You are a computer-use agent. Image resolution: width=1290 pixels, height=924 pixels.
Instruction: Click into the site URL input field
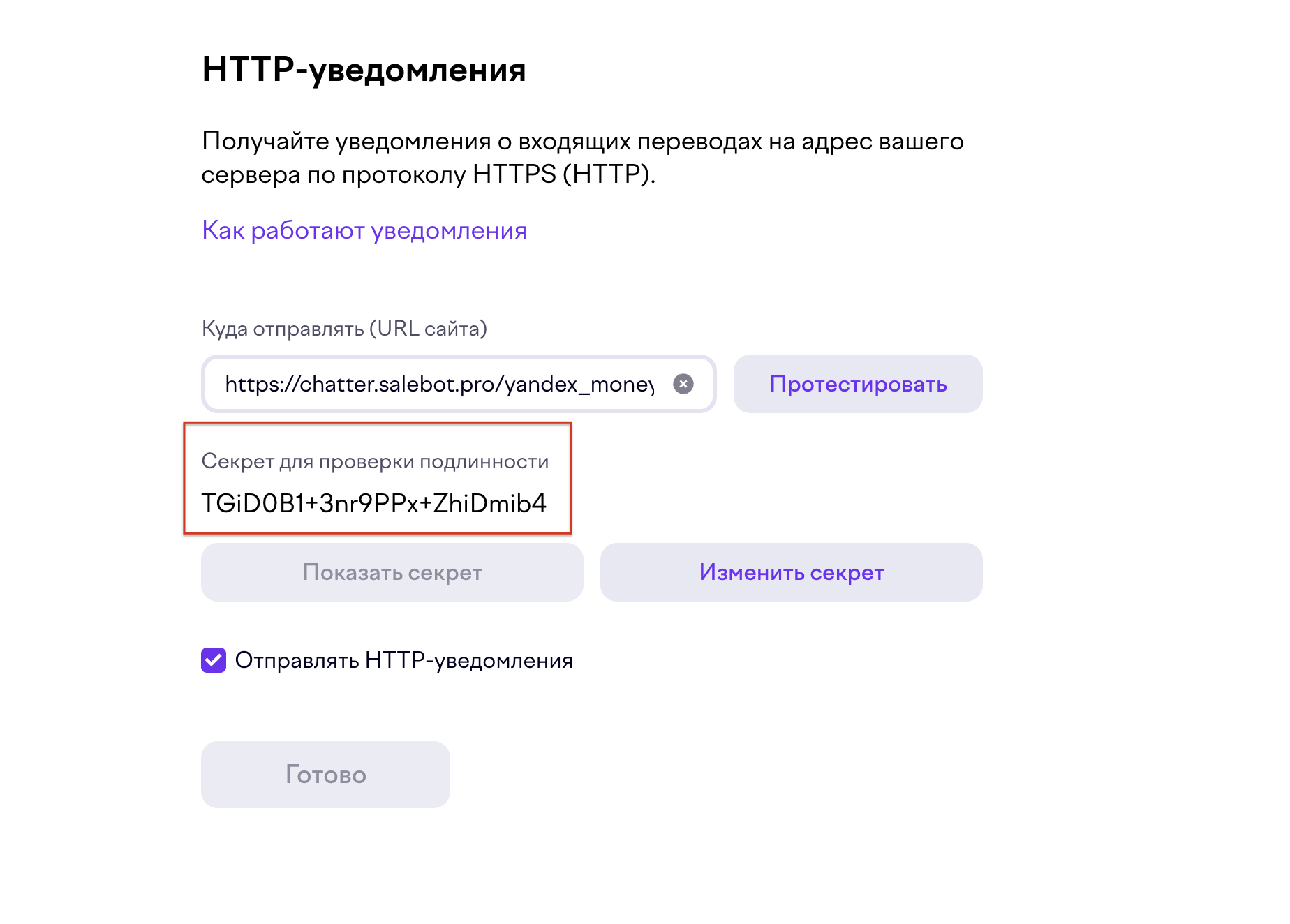438,384
